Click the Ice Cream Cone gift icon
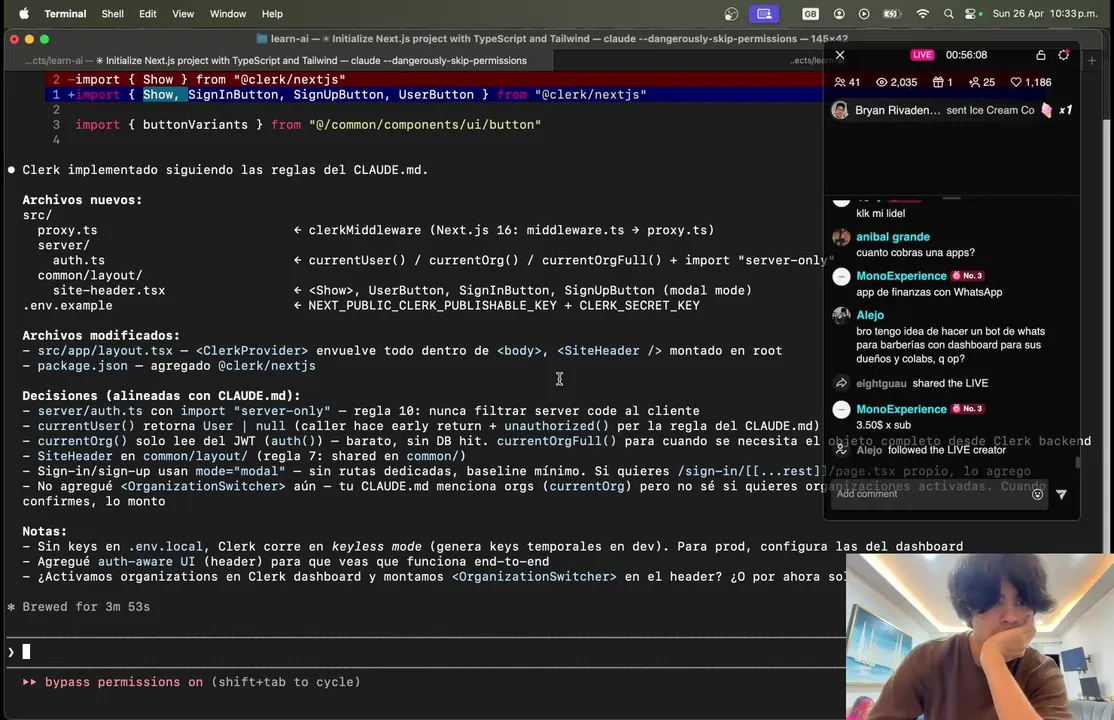 coord(1046,110)
